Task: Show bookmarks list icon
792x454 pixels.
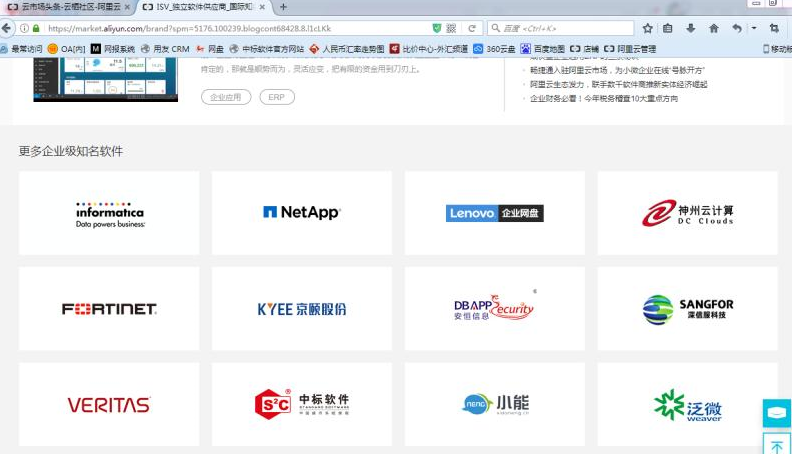Action: click(x=668, y=28)
